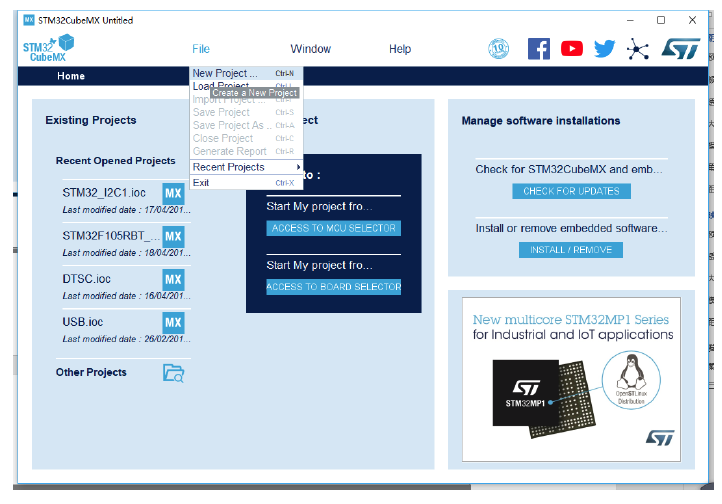Open the recent project STM32F105RBT_...
Viewport: 722px width, 504px height.
pyautogui.click(x=111, y=236)
